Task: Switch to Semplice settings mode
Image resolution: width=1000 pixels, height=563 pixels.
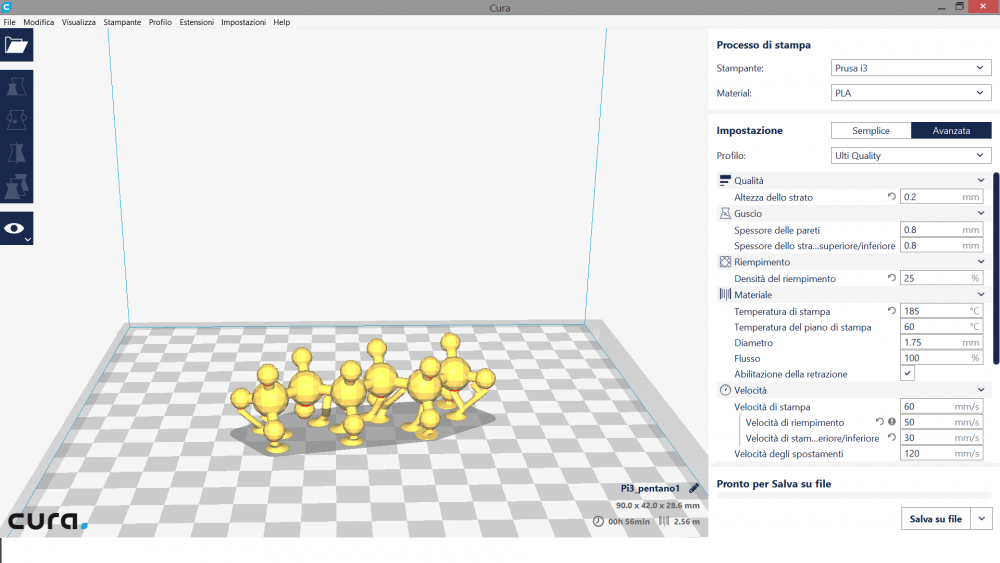Action: point(870,130)
